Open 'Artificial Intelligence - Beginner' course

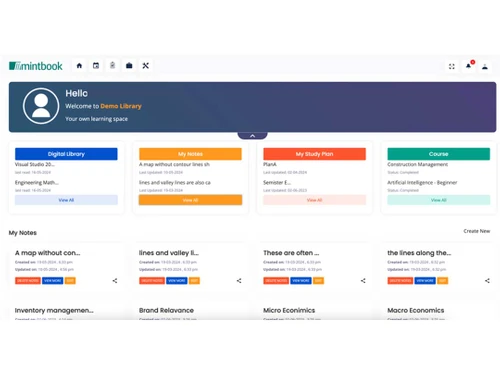422,183
